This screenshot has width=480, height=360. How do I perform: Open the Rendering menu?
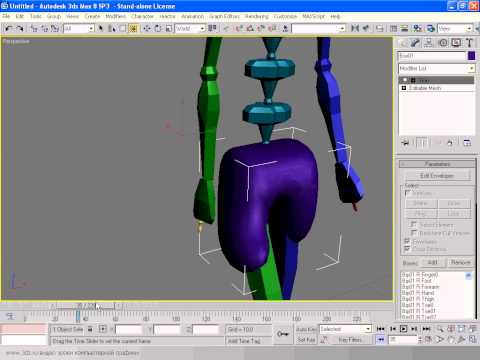pyautogui.click(x=256, y=16)
